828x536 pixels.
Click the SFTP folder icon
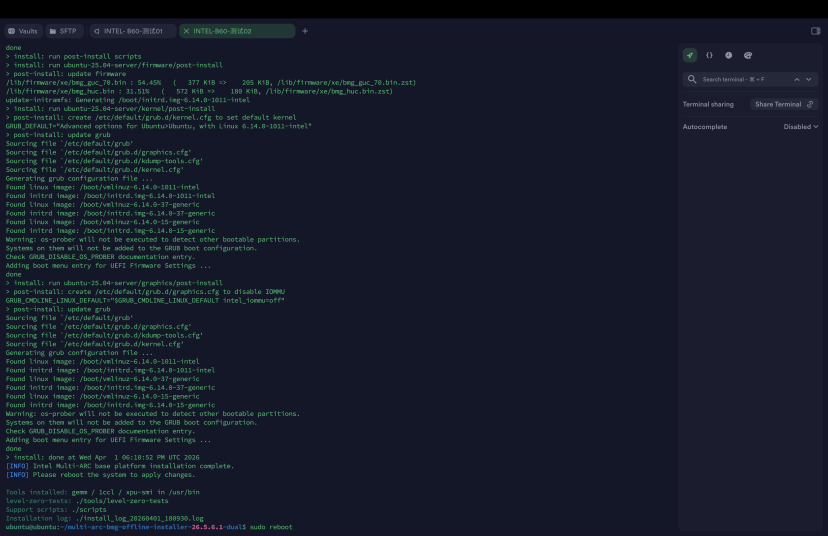53,31
